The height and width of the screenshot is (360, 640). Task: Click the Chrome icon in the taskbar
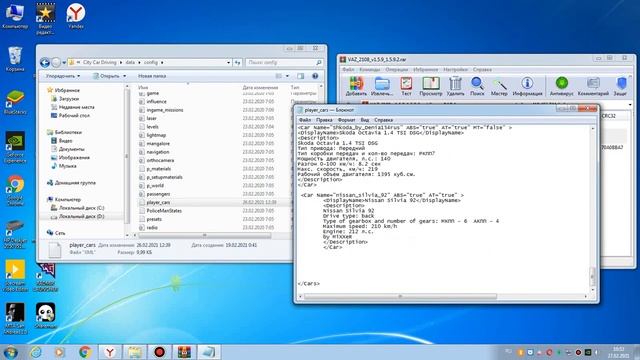point(85,352)
